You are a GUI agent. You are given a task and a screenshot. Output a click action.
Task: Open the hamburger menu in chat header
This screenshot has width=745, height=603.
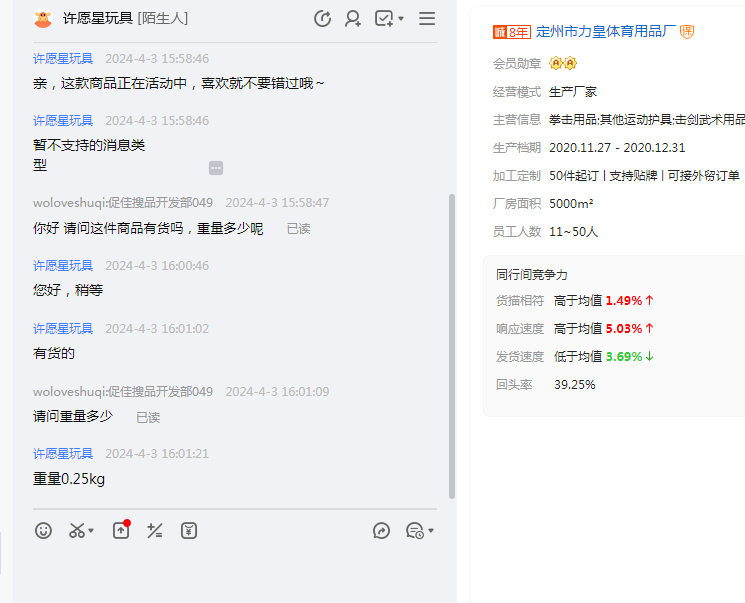[x=427, y=18]
